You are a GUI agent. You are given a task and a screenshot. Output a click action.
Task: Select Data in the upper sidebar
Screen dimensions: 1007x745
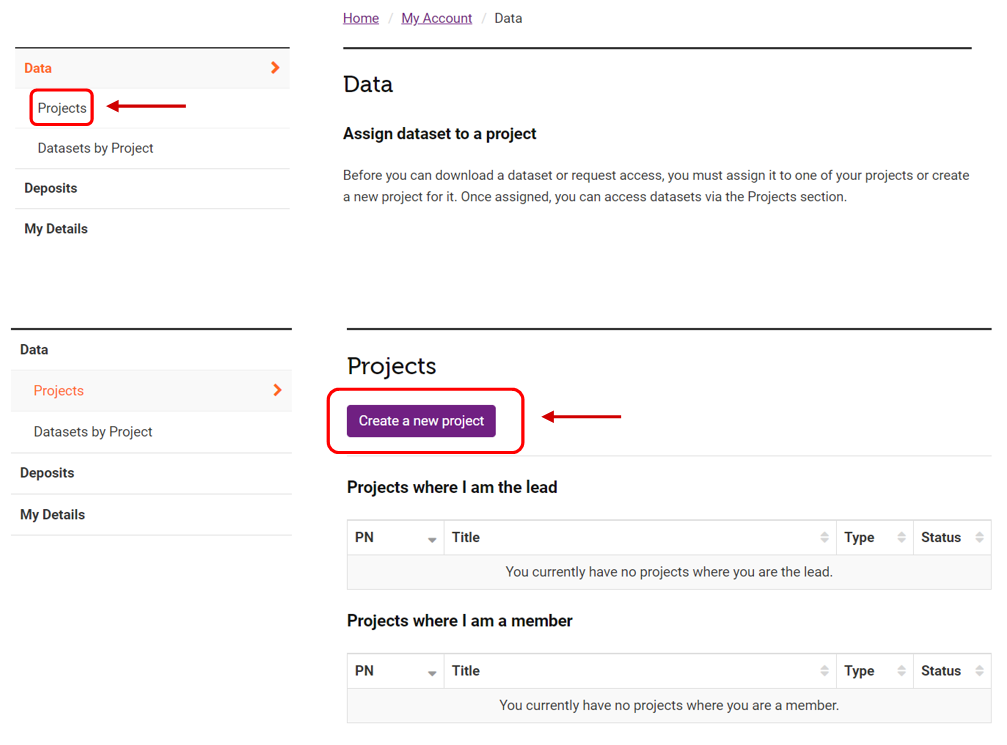point(38,68)
